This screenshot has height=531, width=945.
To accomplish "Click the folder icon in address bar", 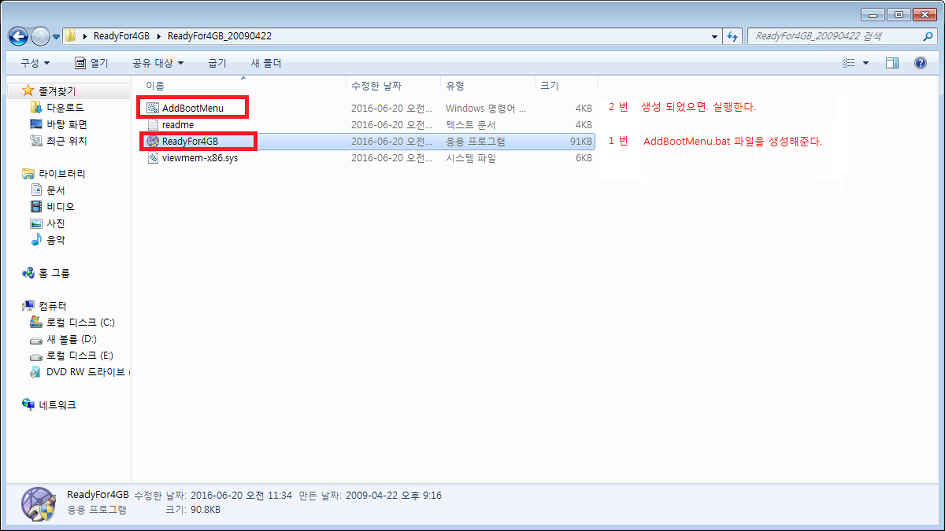I will 71,36.
